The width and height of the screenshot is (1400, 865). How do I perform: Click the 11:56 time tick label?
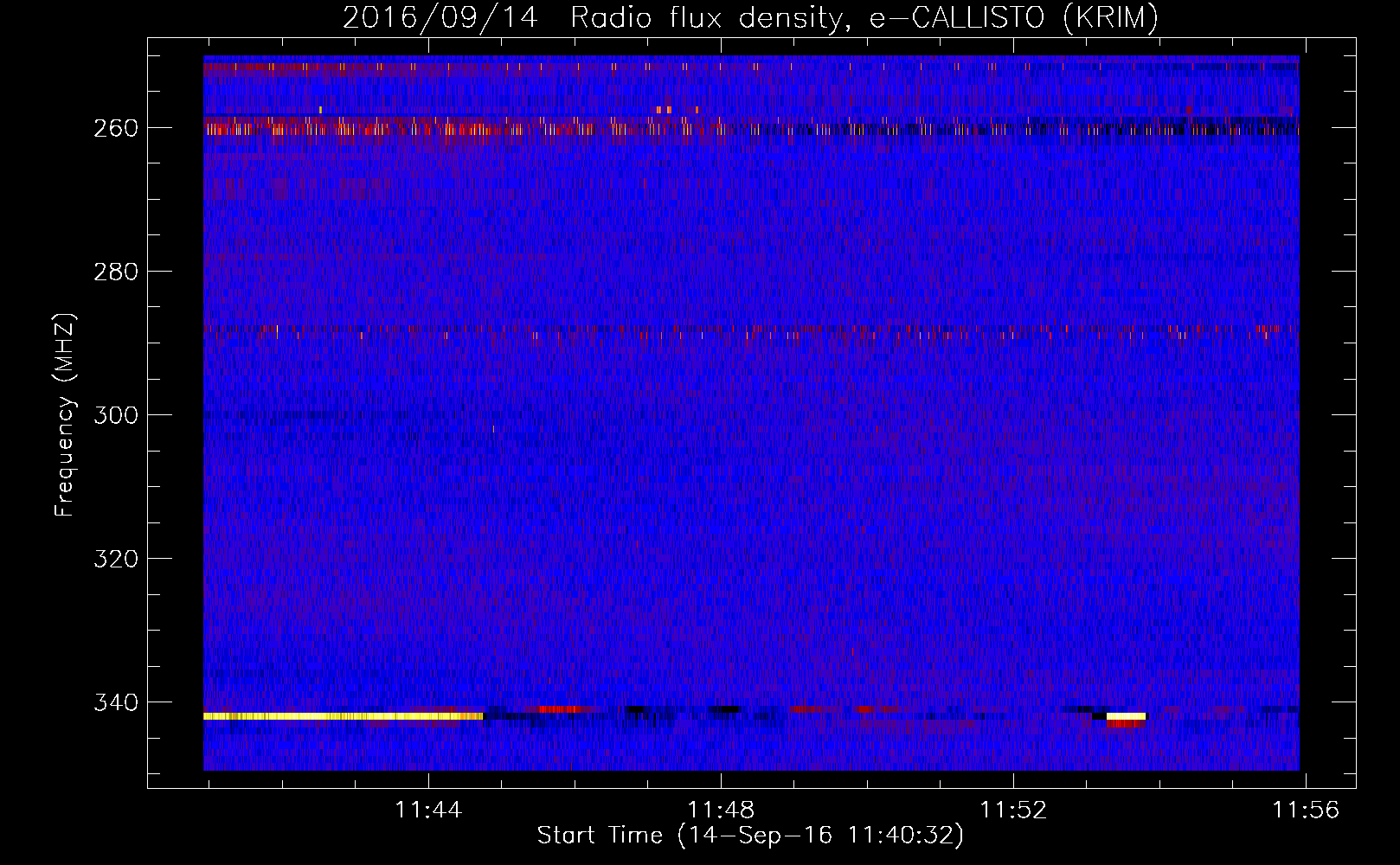pos(1306,810)
